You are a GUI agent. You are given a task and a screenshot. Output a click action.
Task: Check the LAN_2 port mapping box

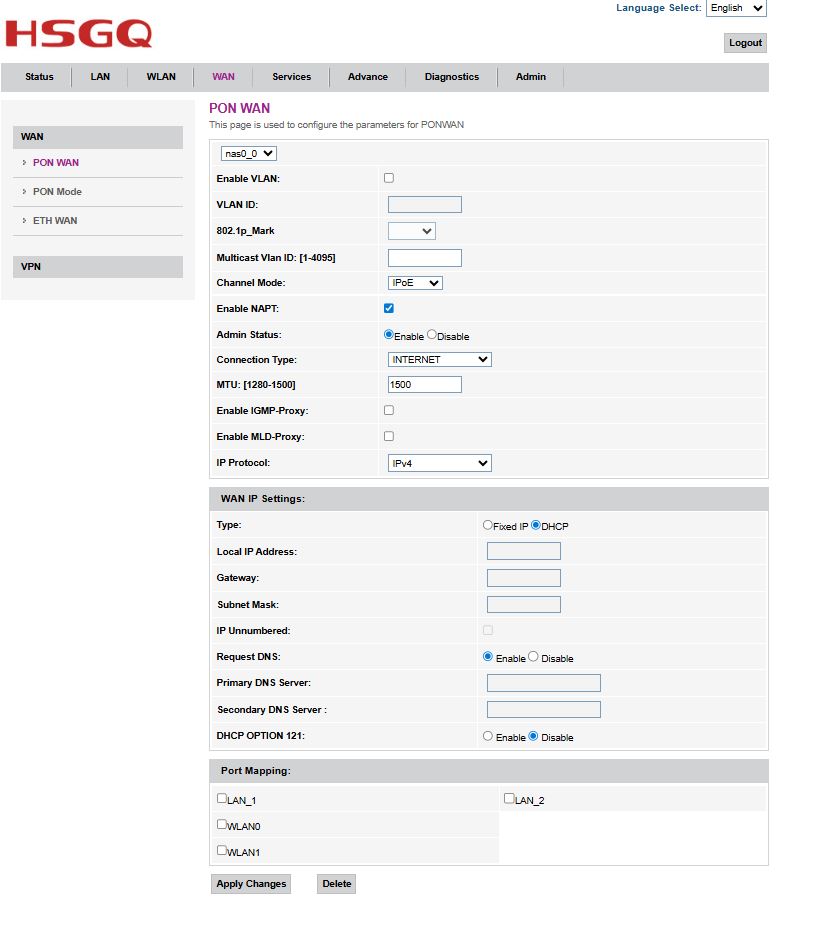click(509, 799)
